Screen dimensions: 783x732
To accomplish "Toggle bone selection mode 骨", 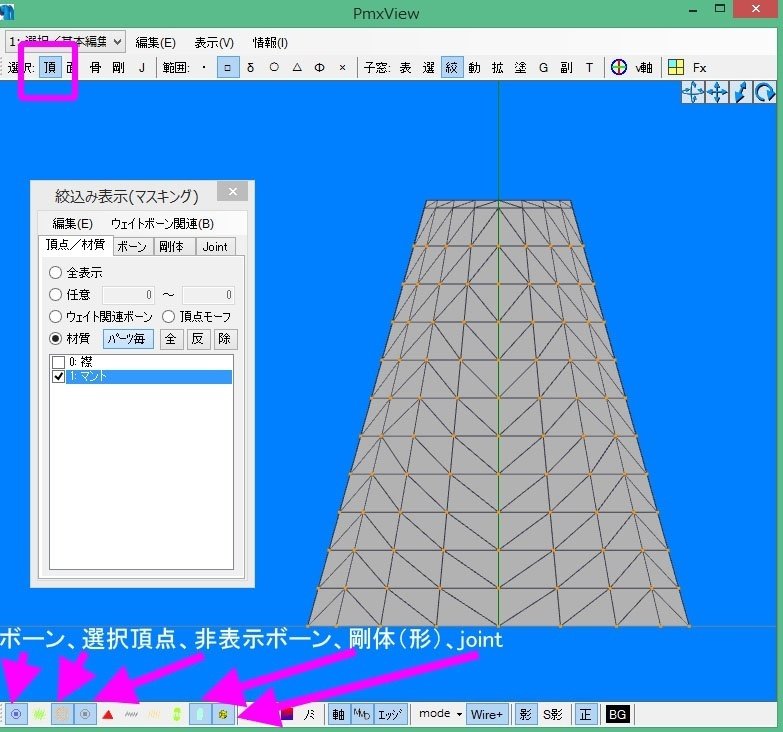I will [x=95, y=67].
